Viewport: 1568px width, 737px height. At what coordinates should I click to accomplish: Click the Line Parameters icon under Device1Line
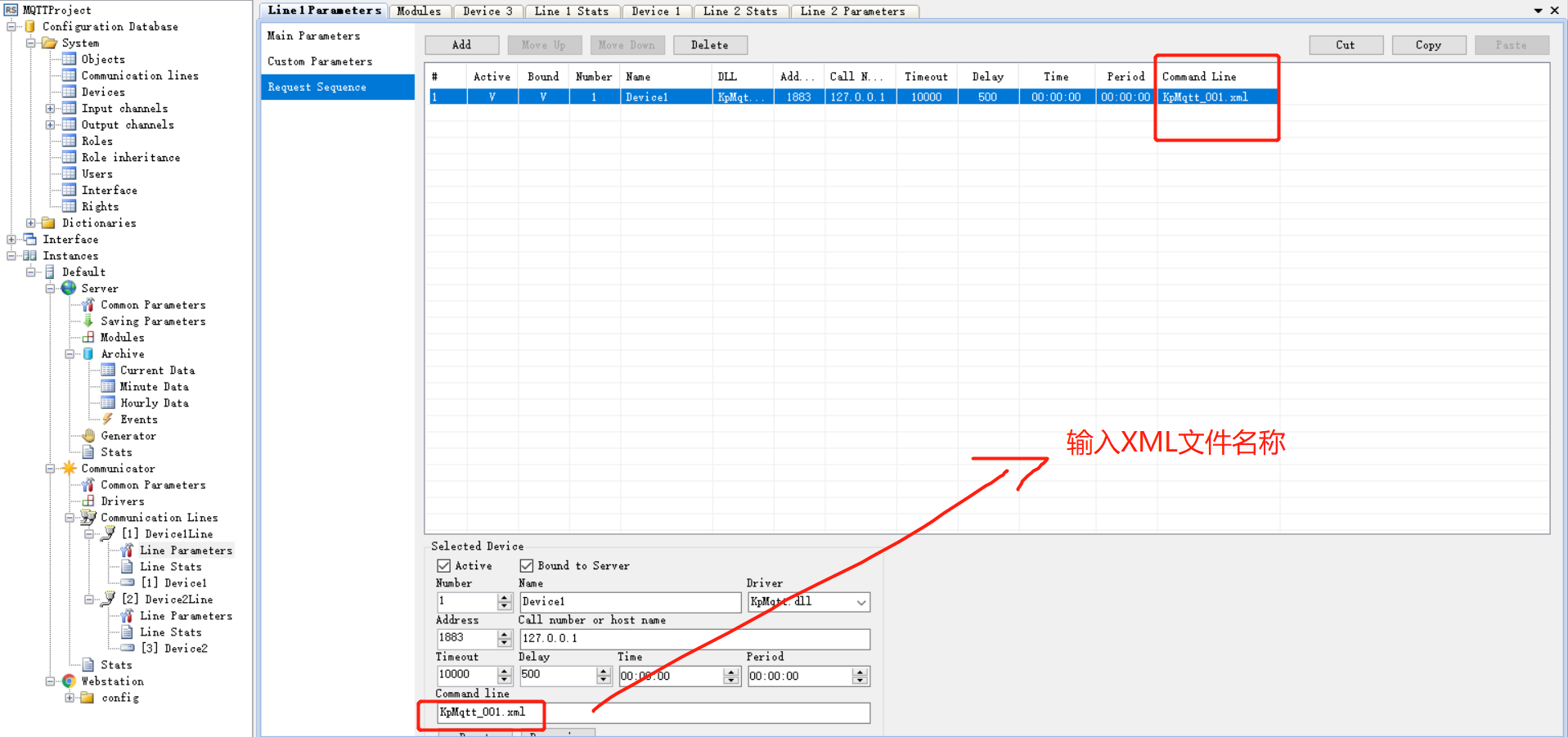[x=127, y=550]
